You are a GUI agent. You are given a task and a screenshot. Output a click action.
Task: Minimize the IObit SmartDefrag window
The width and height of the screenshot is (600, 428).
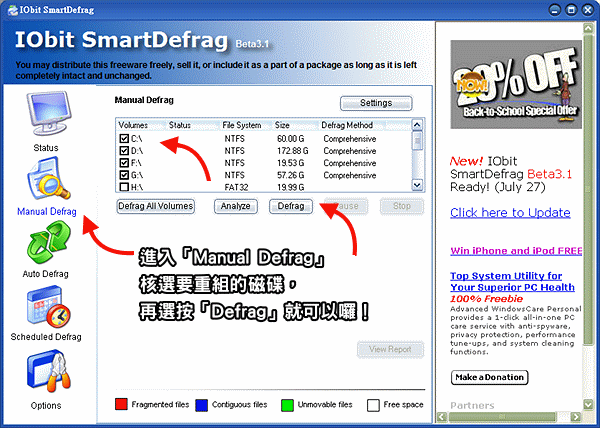point(555,10)
